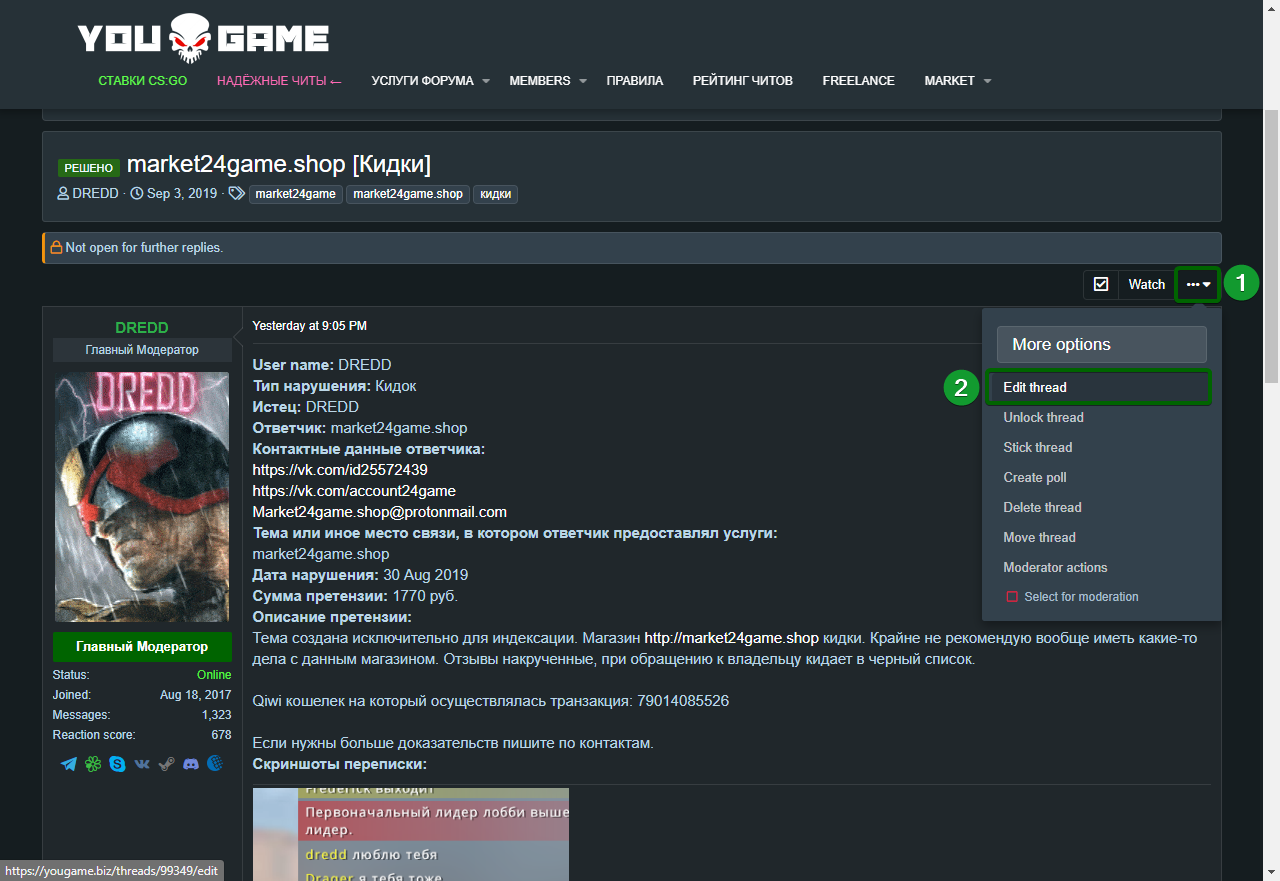This screenshot has width=1280, height=881.
Task: Open НАДЁЖНЫЕ ЧИТЫ navigation link
Action: [280, 81]
